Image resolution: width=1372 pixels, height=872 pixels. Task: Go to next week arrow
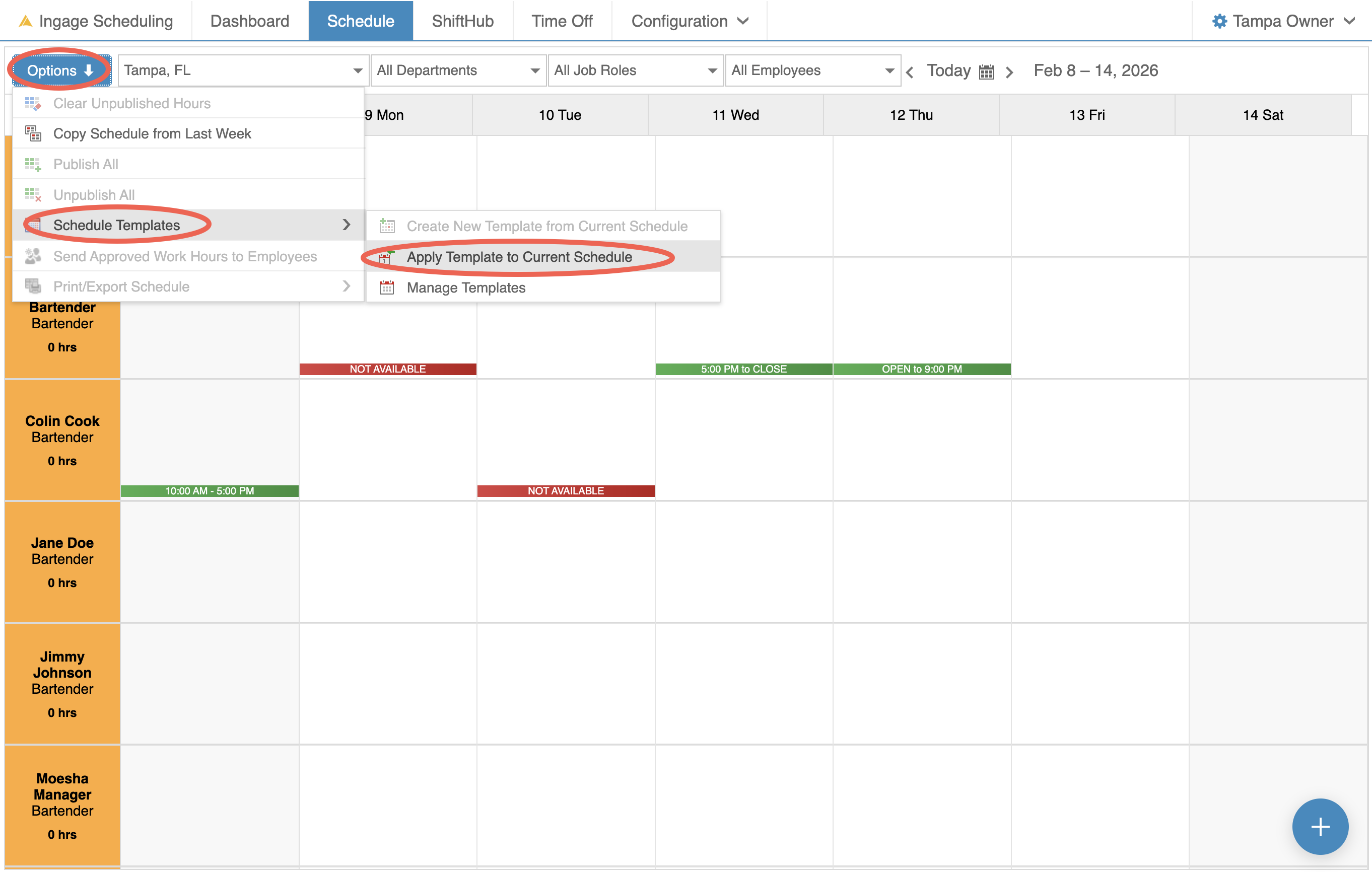[1009, 72]
